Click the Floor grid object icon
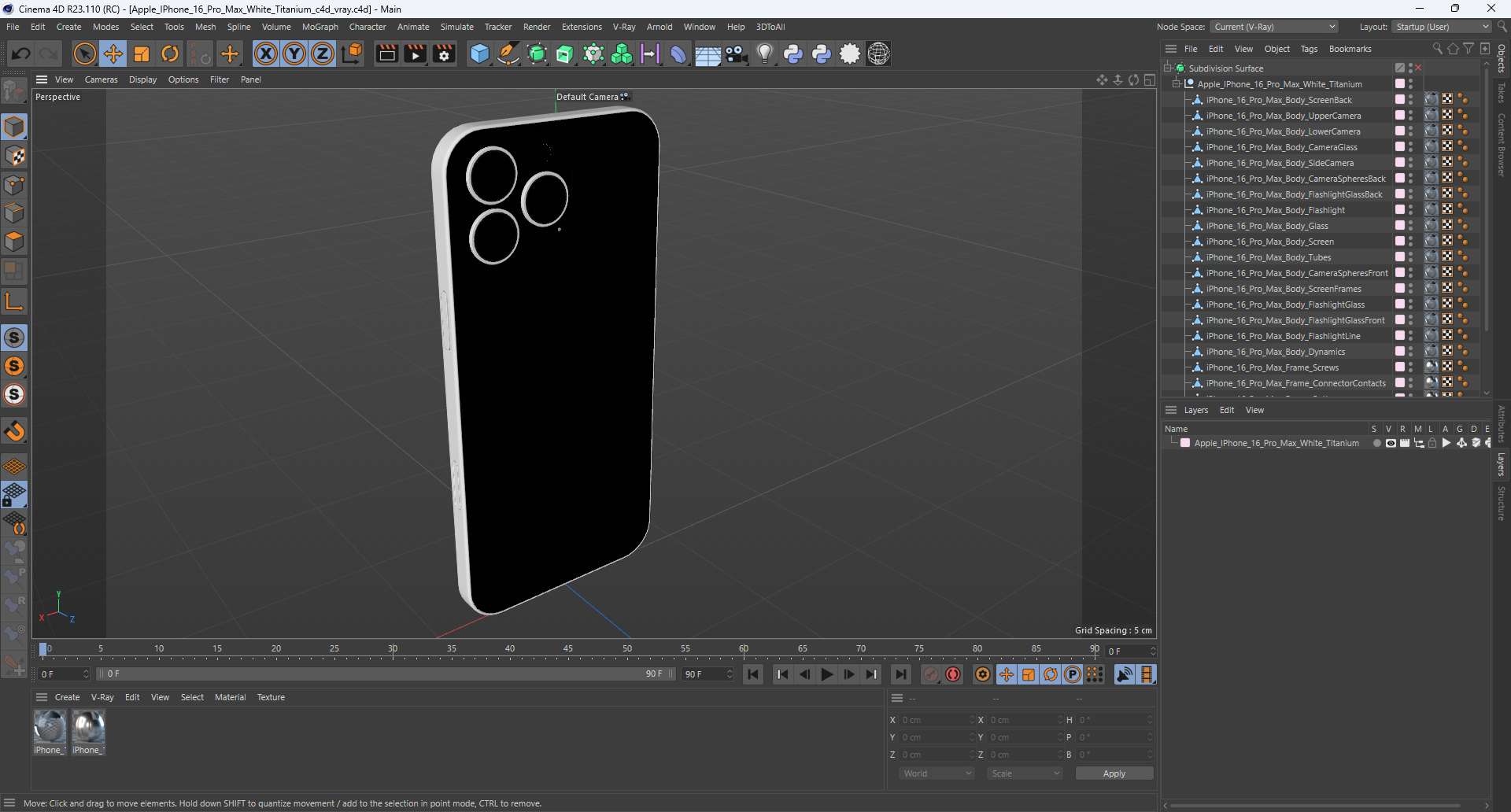The width and height of the screenshot is (1511, 812). point(707,54)
